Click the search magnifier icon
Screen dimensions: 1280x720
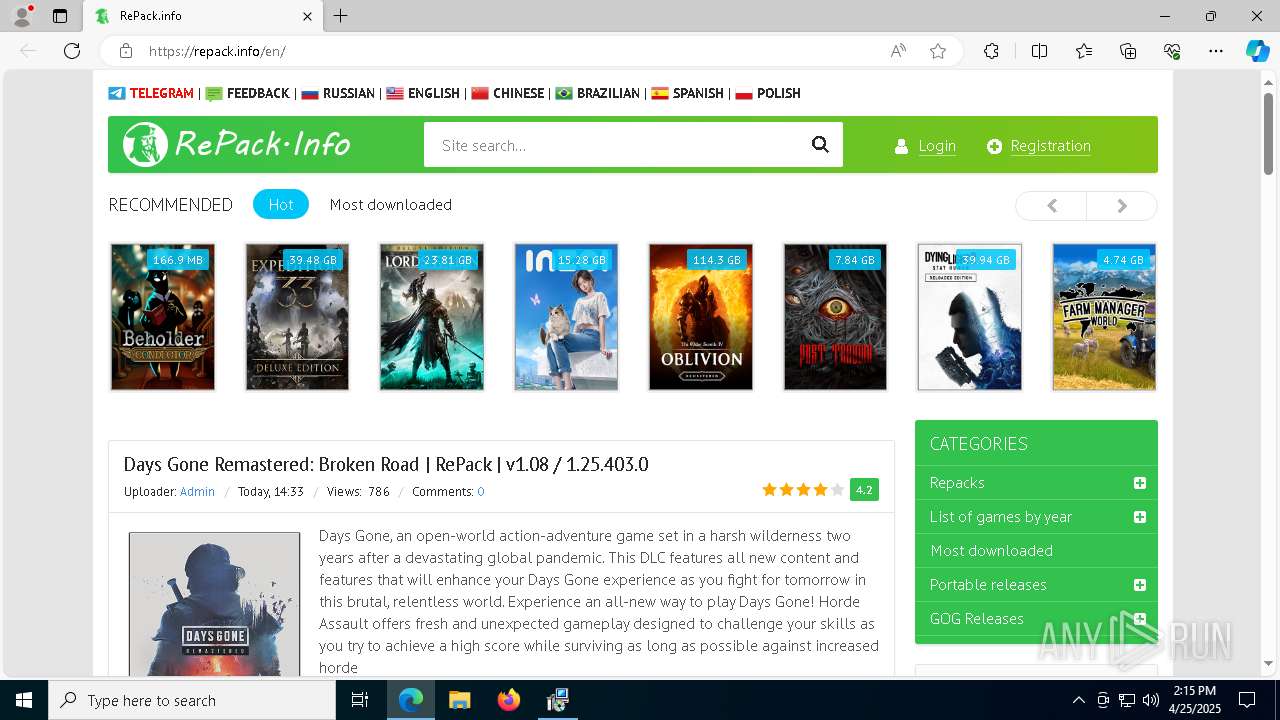820,145
